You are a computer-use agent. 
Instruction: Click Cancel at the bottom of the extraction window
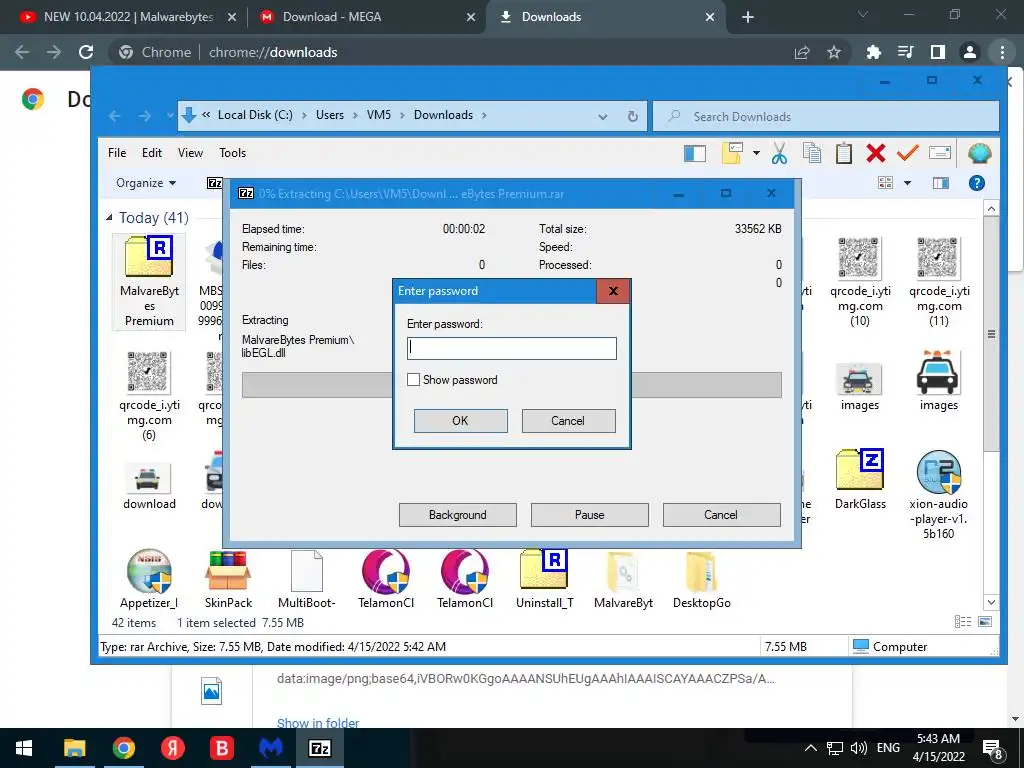click(721, 515)
